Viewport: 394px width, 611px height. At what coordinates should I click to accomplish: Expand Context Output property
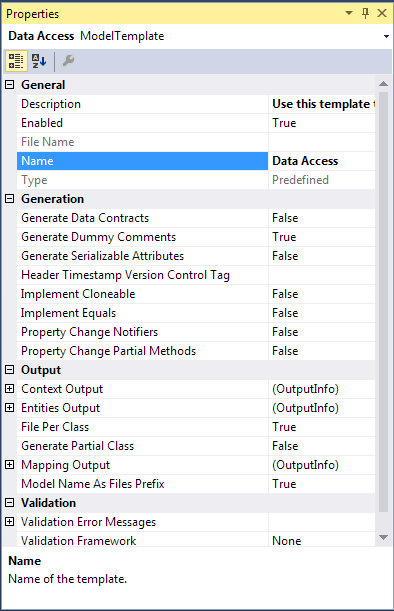click(x=10, y=388)
